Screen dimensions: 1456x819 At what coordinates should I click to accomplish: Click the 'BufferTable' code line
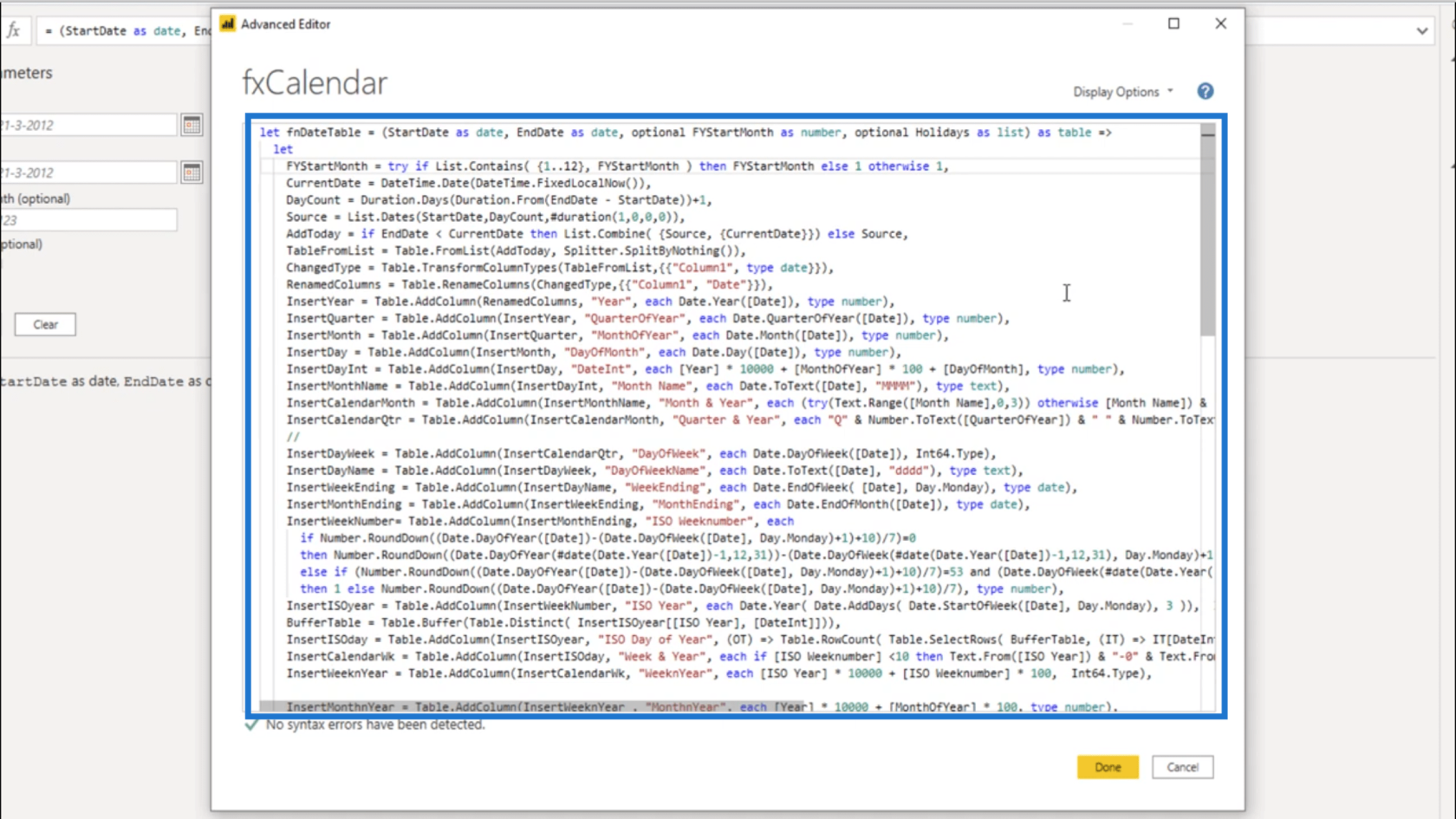click(x=563, y=622)
